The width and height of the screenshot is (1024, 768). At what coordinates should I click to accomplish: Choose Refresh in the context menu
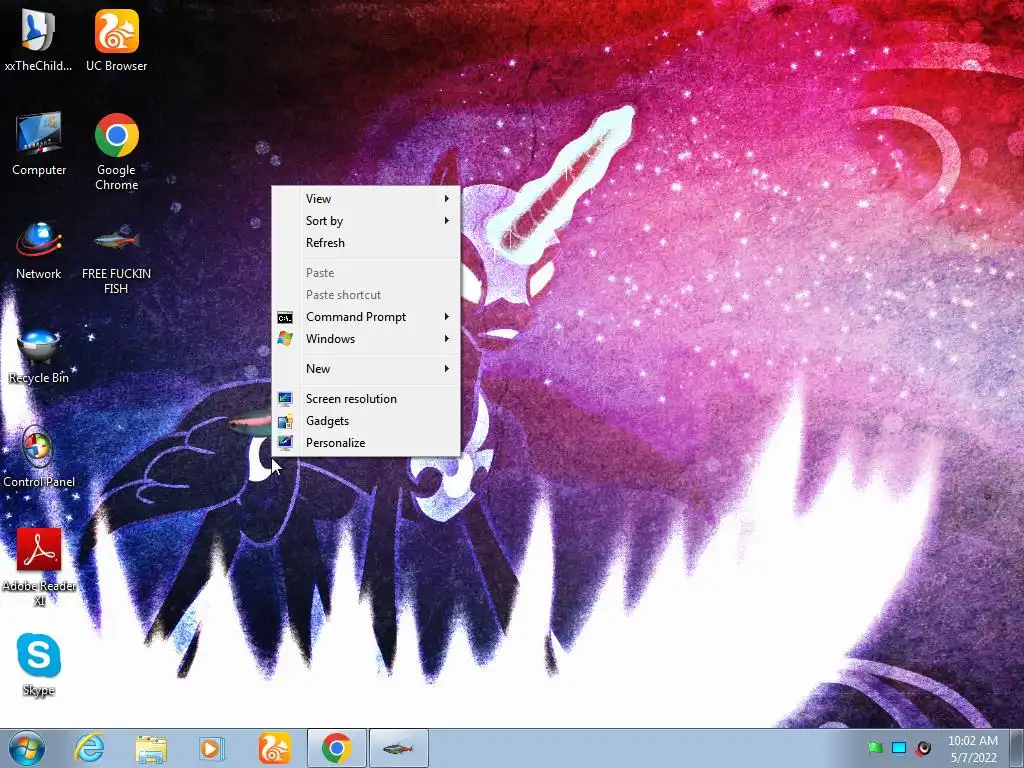click(x=366, y=243)
